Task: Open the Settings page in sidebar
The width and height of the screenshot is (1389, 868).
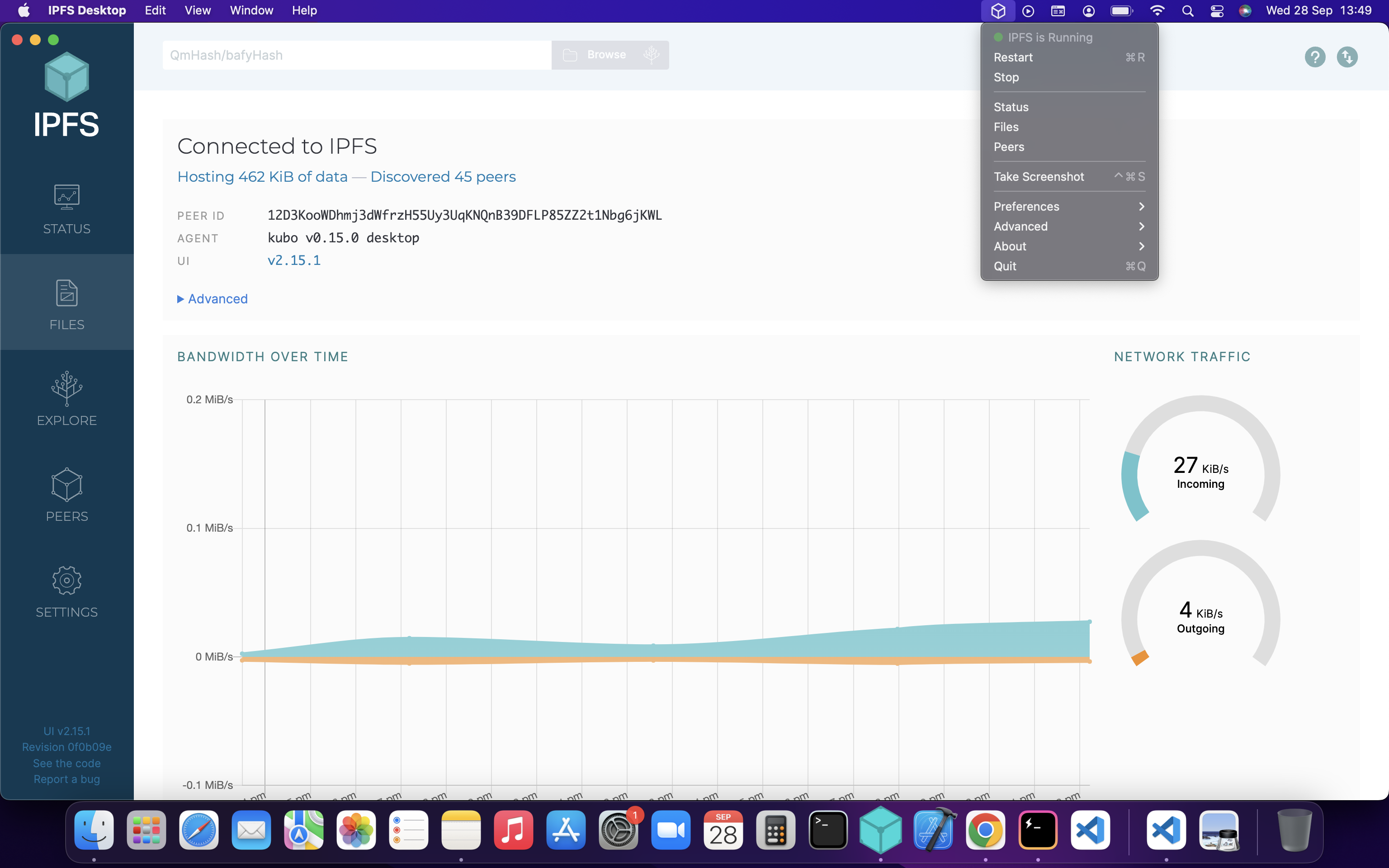Action: (66, 590)
